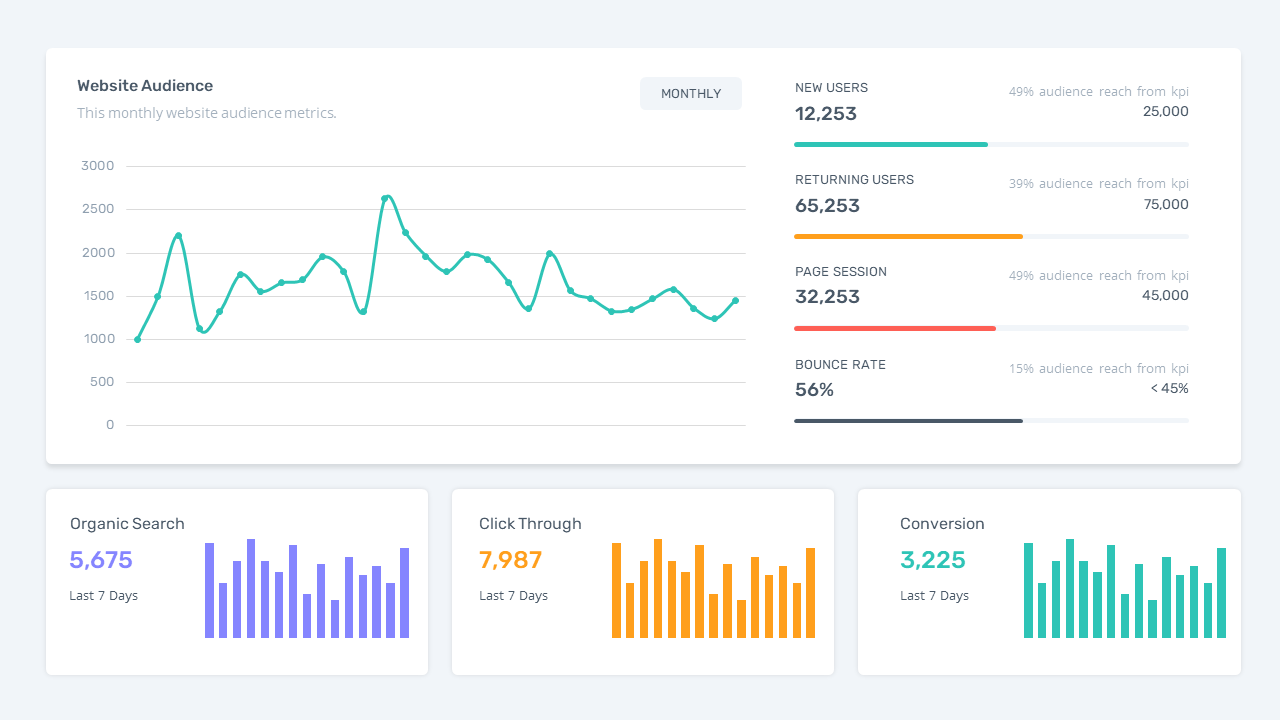1280x720 pixels.
Task: Select the PAGE SESSION metric
Action: tap(840, 271)
